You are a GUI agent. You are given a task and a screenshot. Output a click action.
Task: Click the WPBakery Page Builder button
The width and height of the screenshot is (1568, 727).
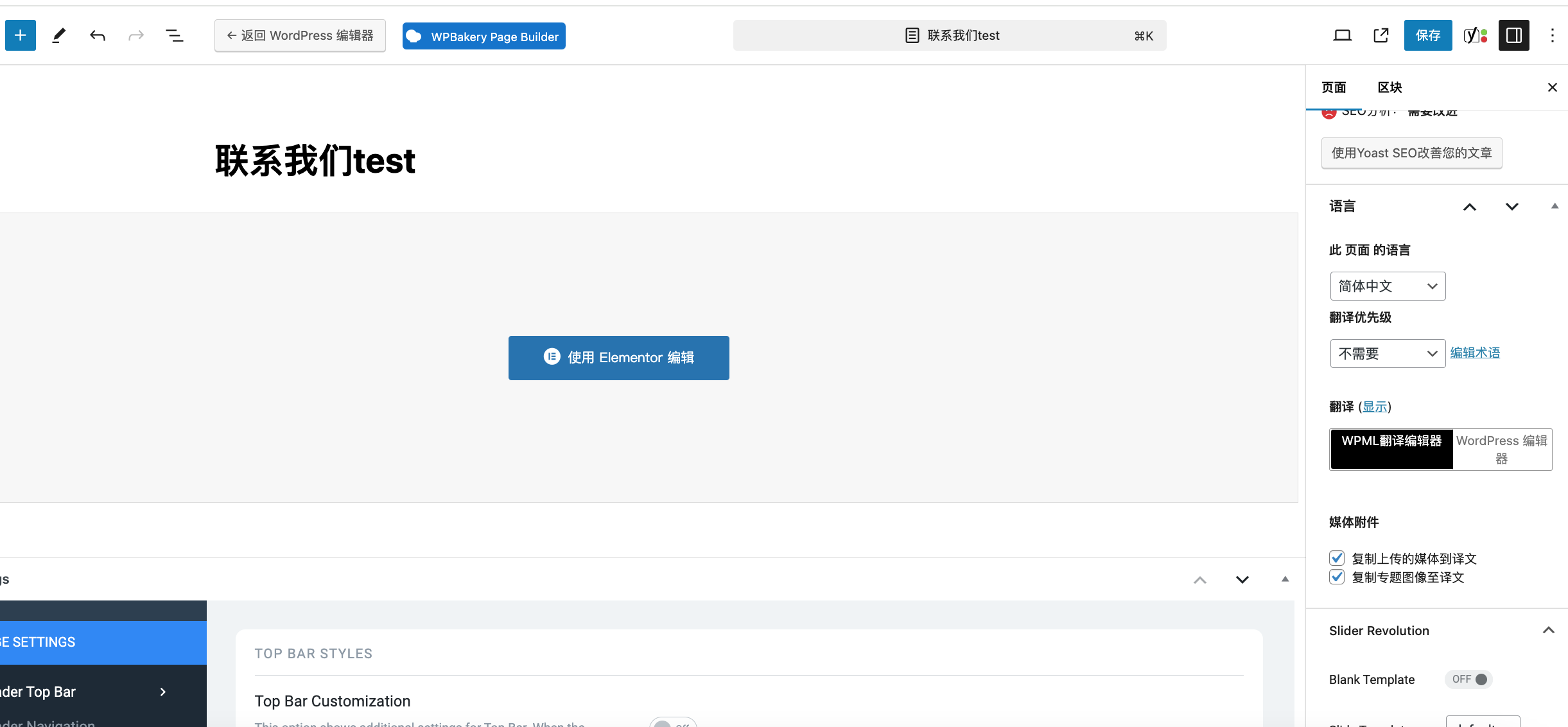click(484, 36)
